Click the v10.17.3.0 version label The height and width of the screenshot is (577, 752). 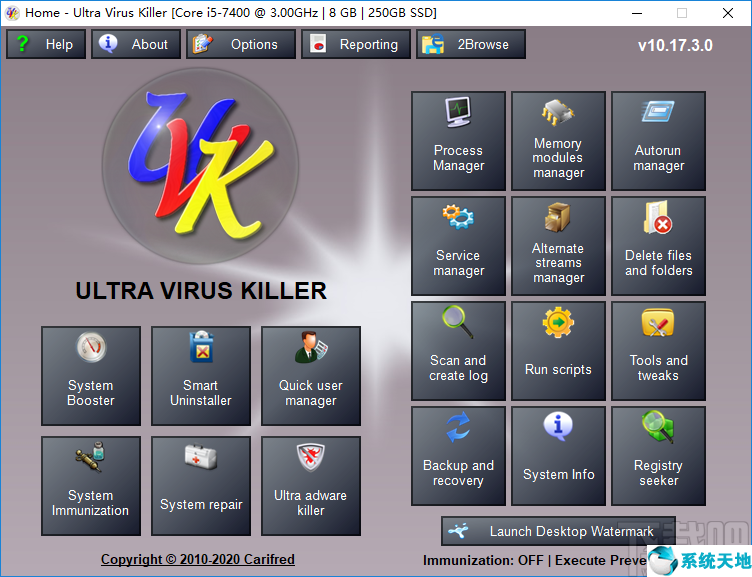[x=675, y=46]
